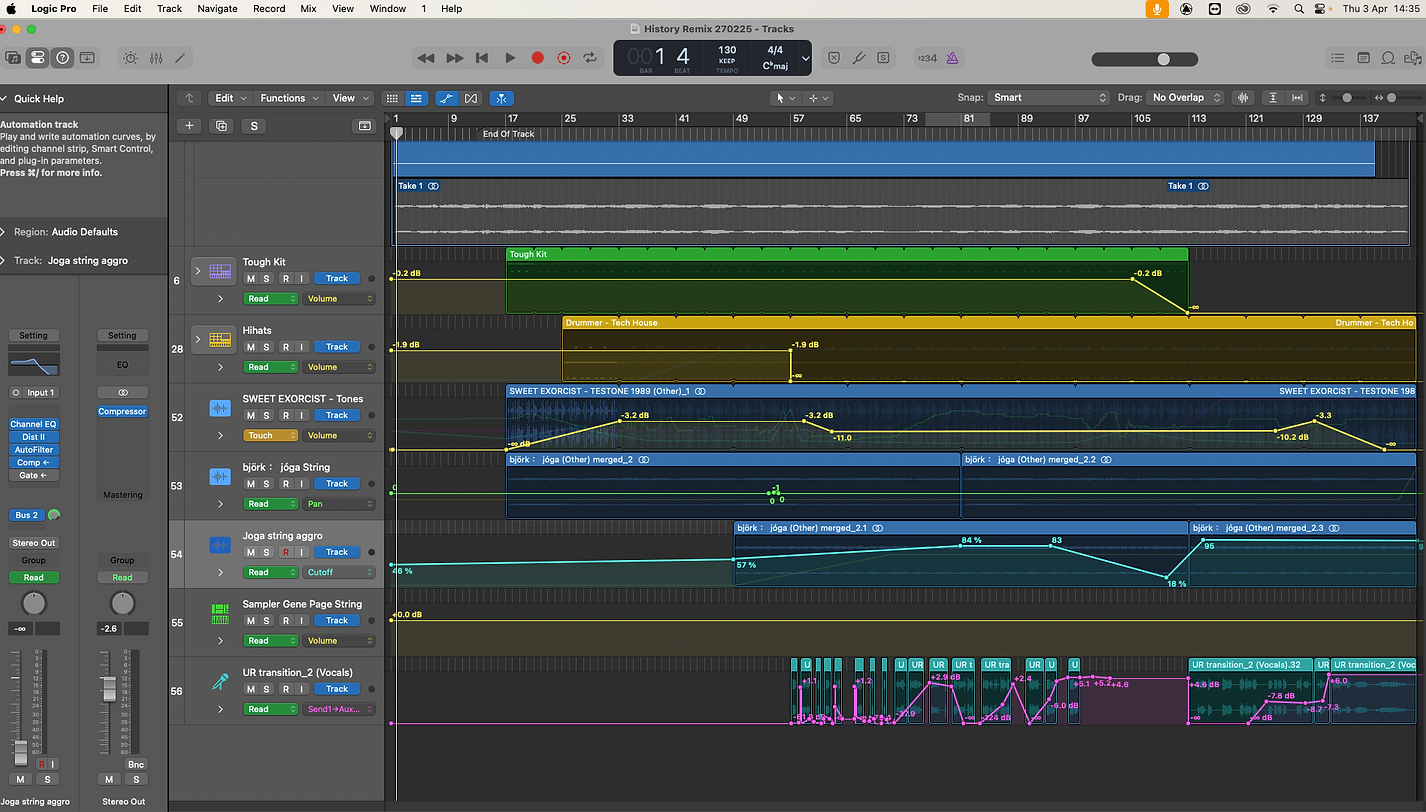Mute the Hihats track

251,347
